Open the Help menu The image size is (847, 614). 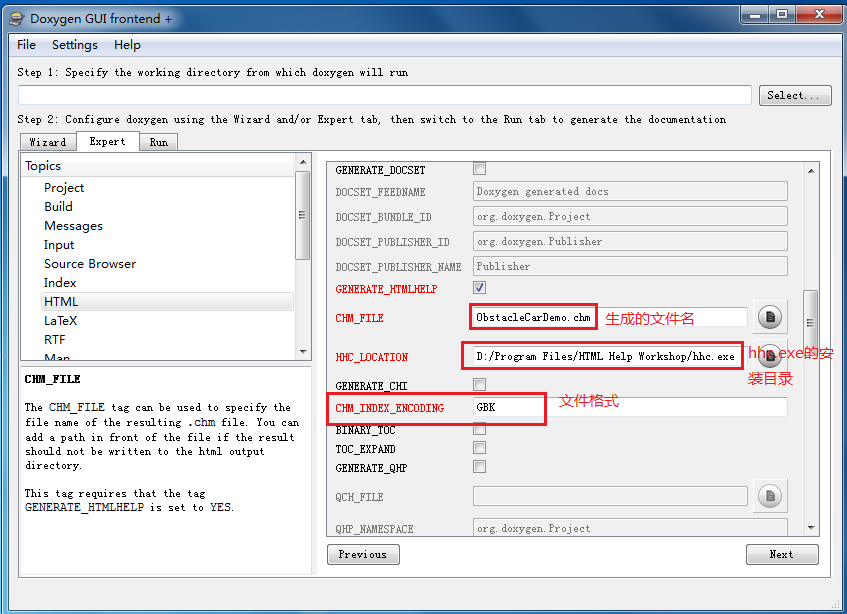point(127,45)
